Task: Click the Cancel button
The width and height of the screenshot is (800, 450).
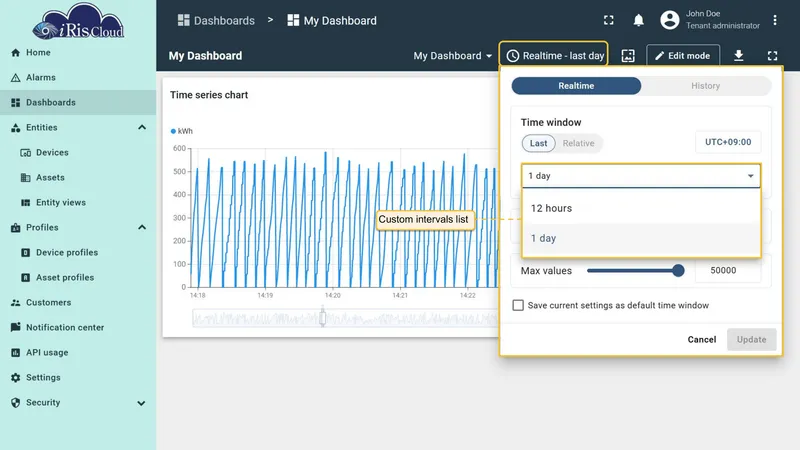Action: pyautogui.click(x=702, y=339)
